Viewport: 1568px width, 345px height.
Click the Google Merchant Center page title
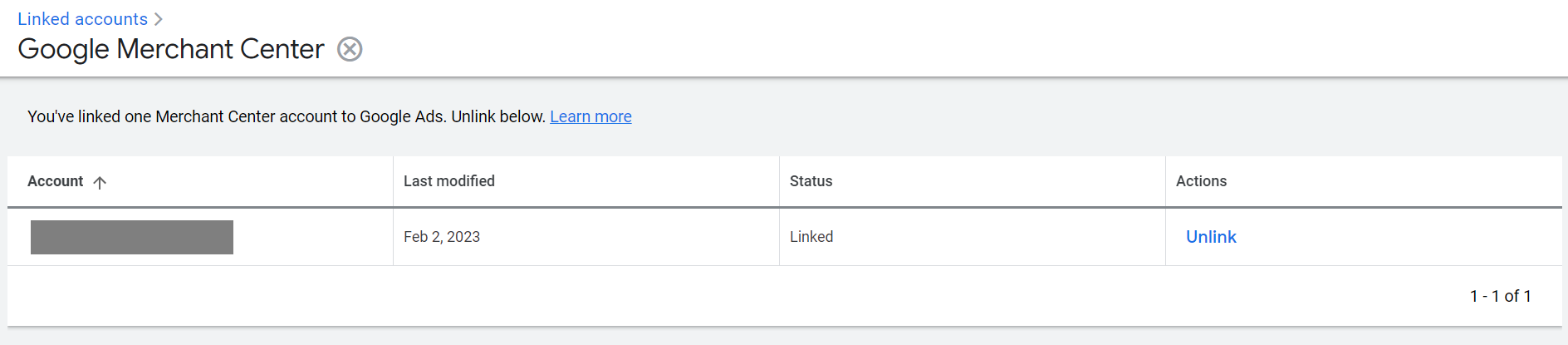pyautogui.click(x=171, y=49)
